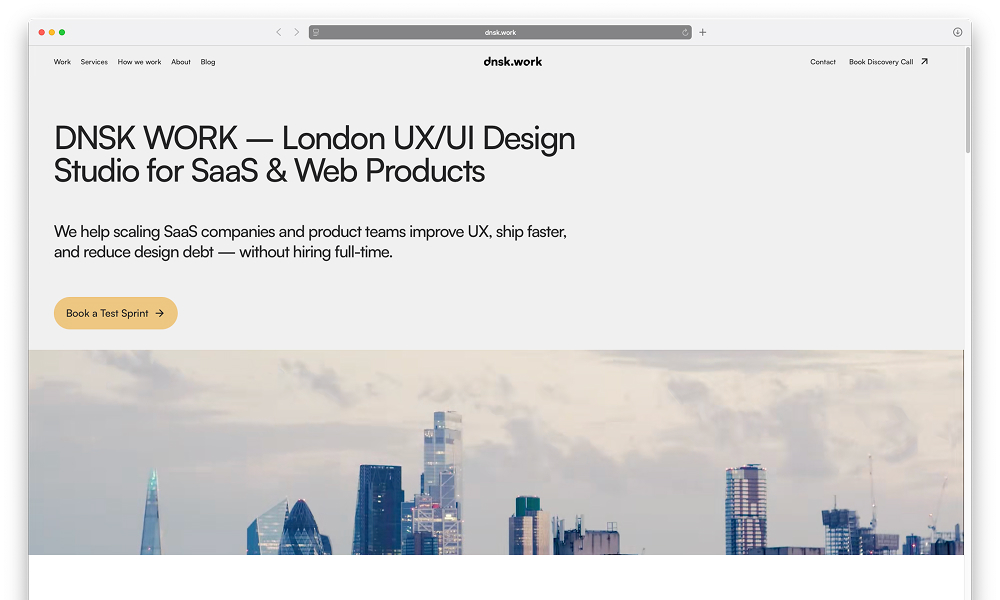Visit the Blog link in navigation
This screenshot has height=600, width=1000.
pos(208,62)
